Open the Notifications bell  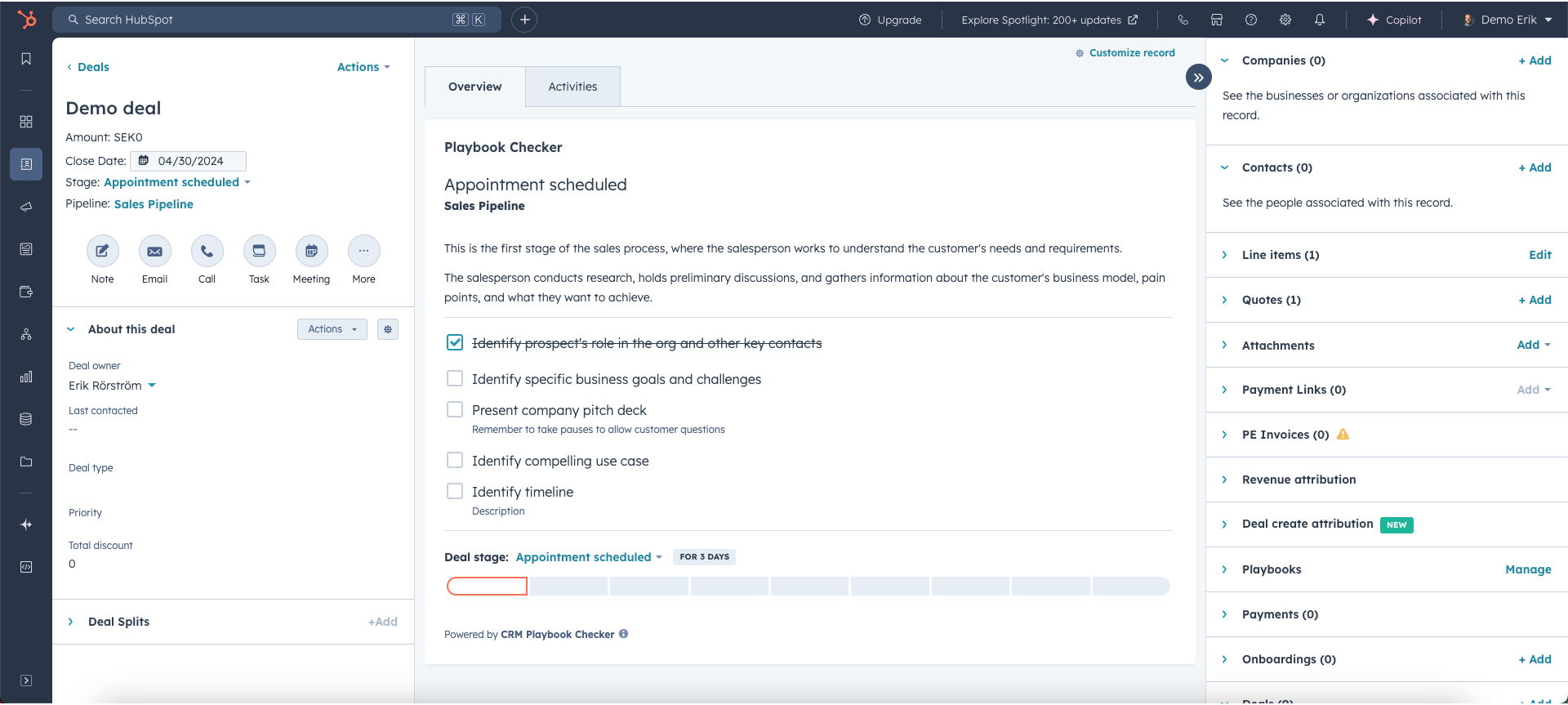(1320, 20)
